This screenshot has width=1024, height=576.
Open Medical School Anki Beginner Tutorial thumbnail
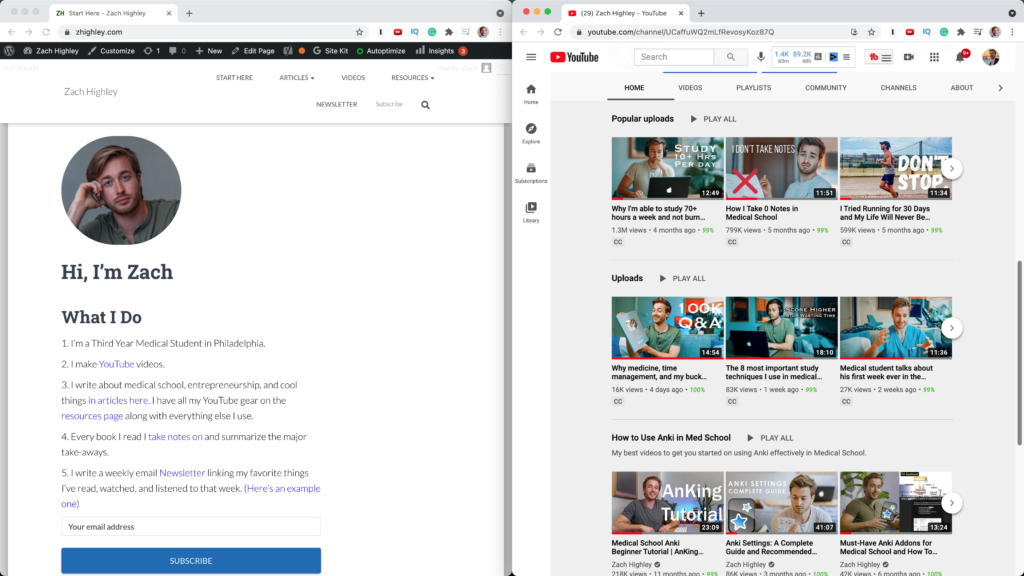pos(667,503)
